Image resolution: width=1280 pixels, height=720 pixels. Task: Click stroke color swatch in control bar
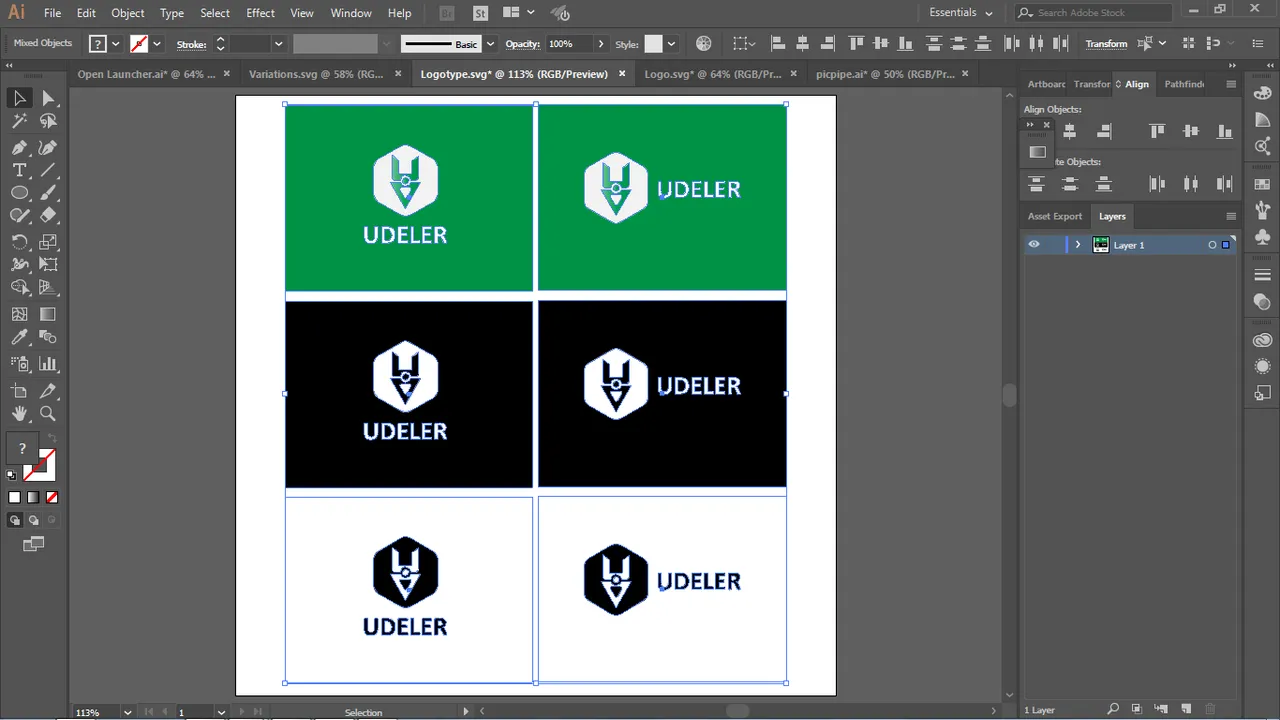click(x=139, y=44)
